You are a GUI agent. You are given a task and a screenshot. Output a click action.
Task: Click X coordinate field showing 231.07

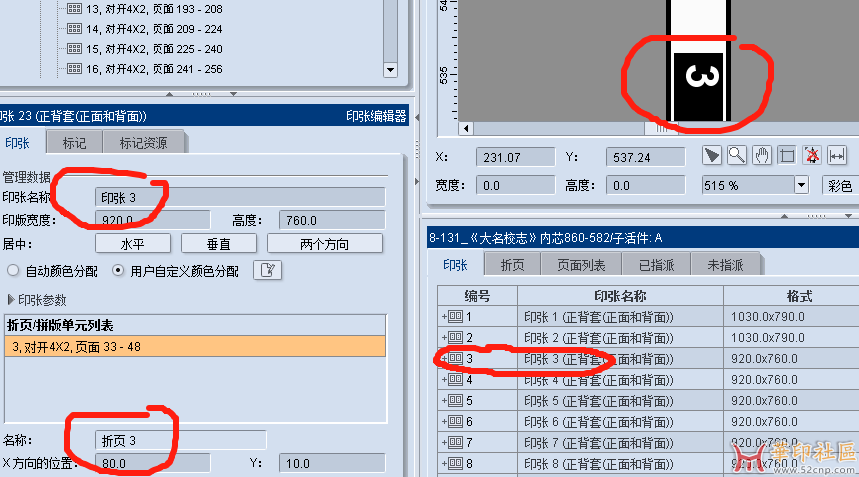tap(515, 157)
